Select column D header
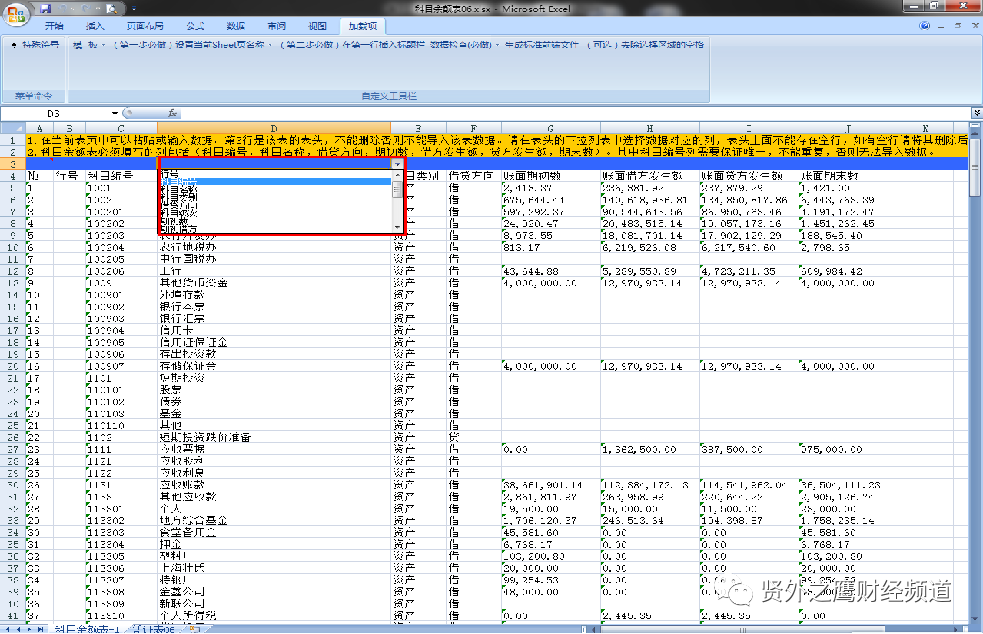The height and width of the screenshot is (634, 983). (x=274, y=128)
